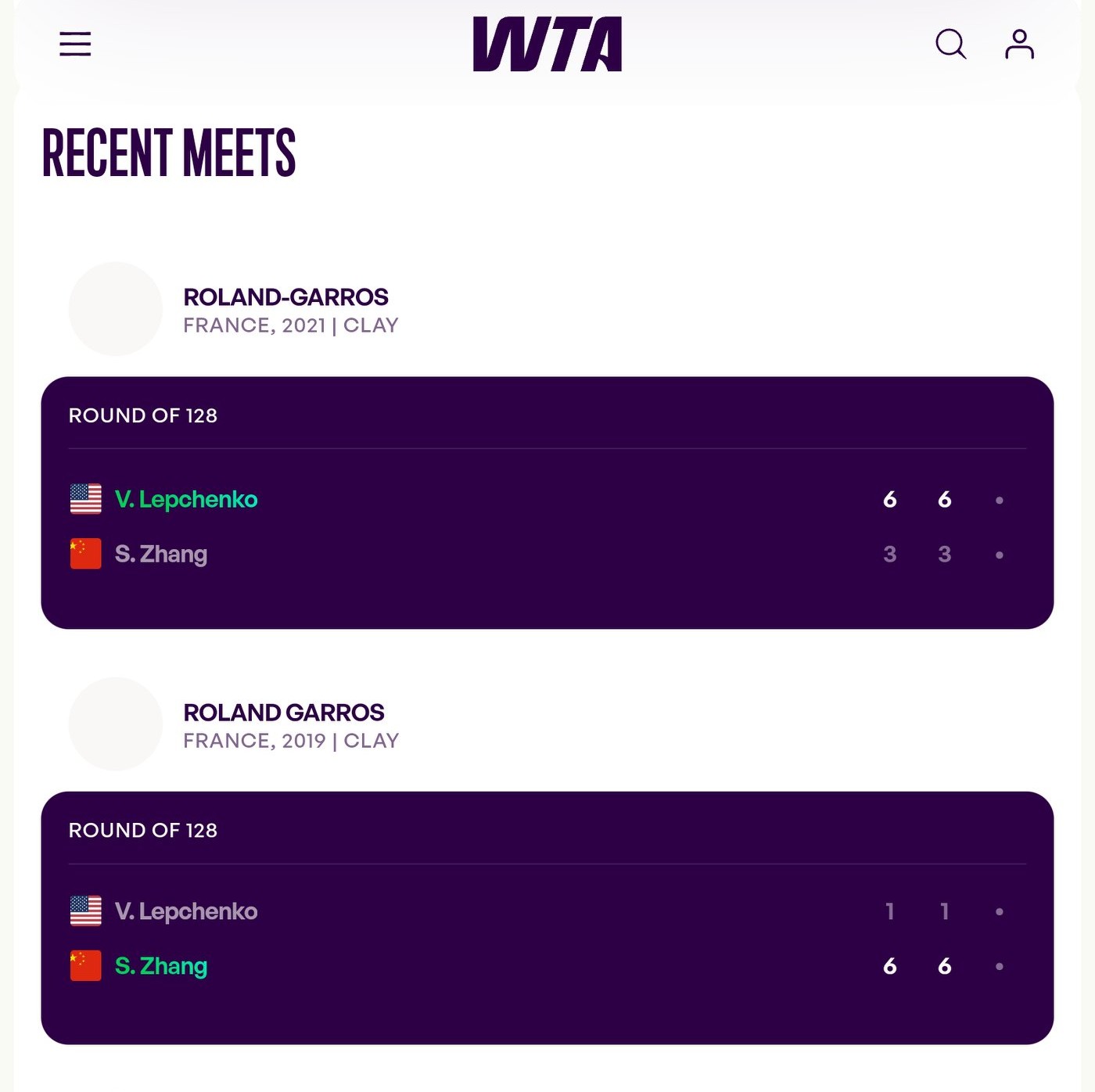Click the USA flag in 2019 match

[x=86, y=911]
